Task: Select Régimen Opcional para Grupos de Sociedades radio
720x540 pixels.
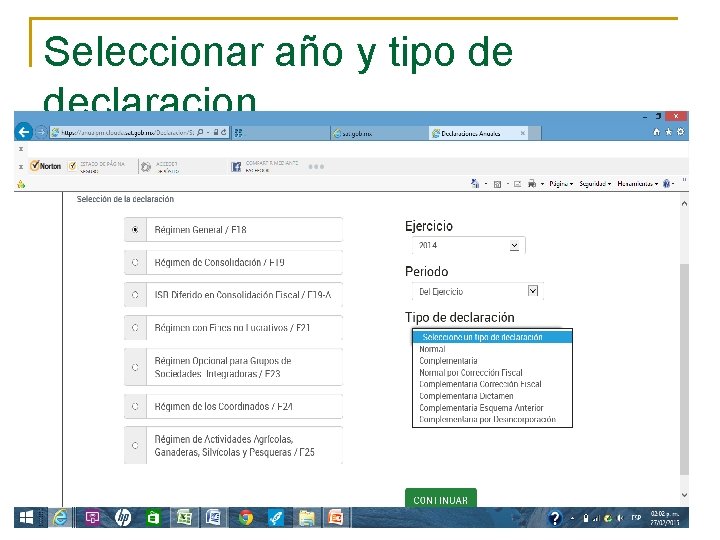Action: pyautogui.click(x=135, y=367)
